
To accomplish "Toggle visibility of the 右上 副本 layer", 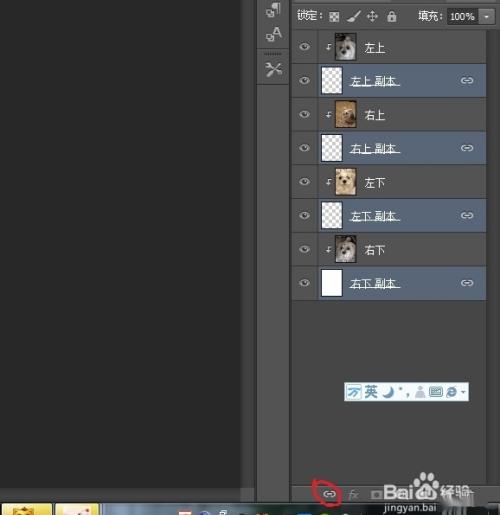I will point(304,148).
